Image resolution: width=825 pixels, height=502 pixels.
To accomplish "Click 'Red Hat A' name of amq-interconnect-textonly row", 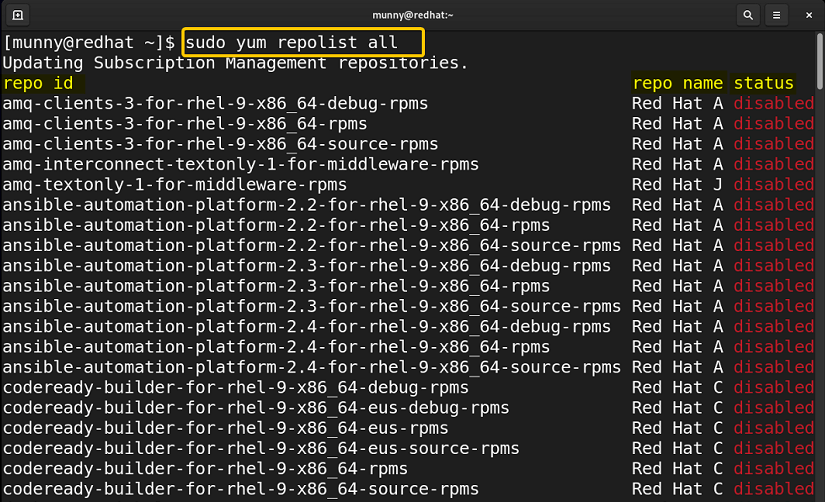I will point(677,164).
